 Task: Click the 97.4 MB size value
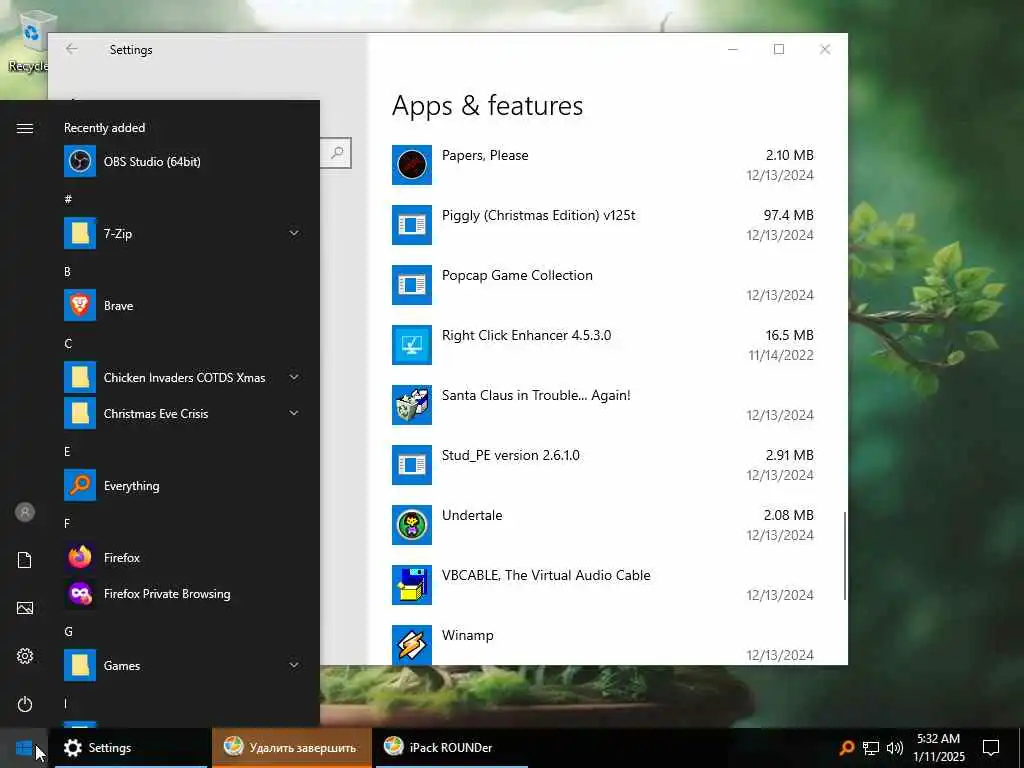click(788, 216)
